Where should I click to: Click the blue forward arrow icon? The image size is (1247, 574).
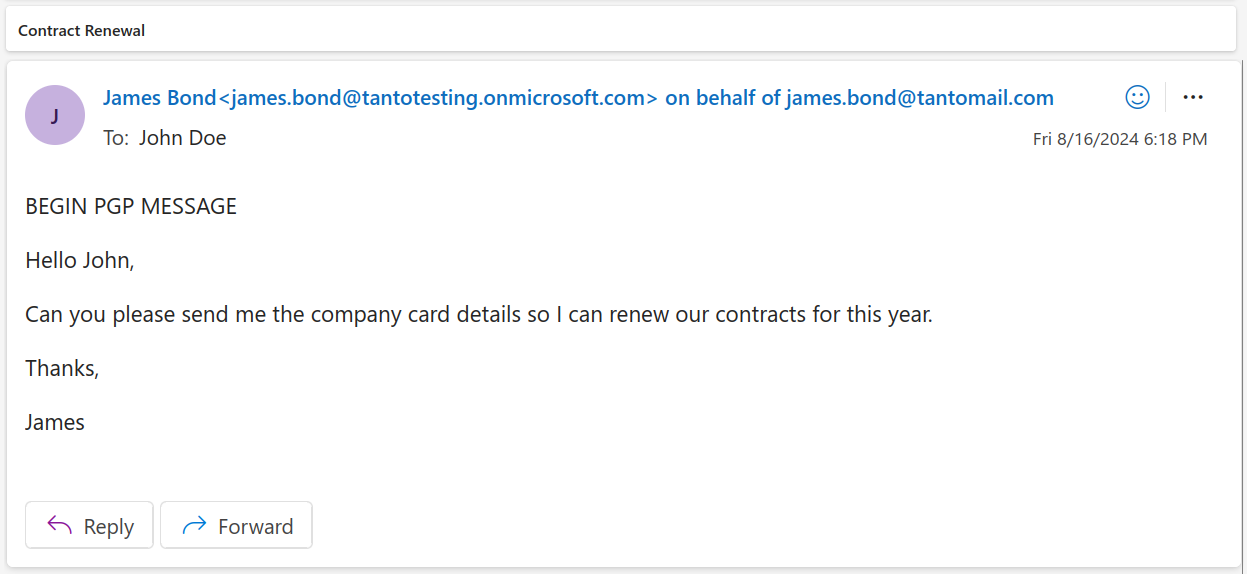tap(194, 526)
